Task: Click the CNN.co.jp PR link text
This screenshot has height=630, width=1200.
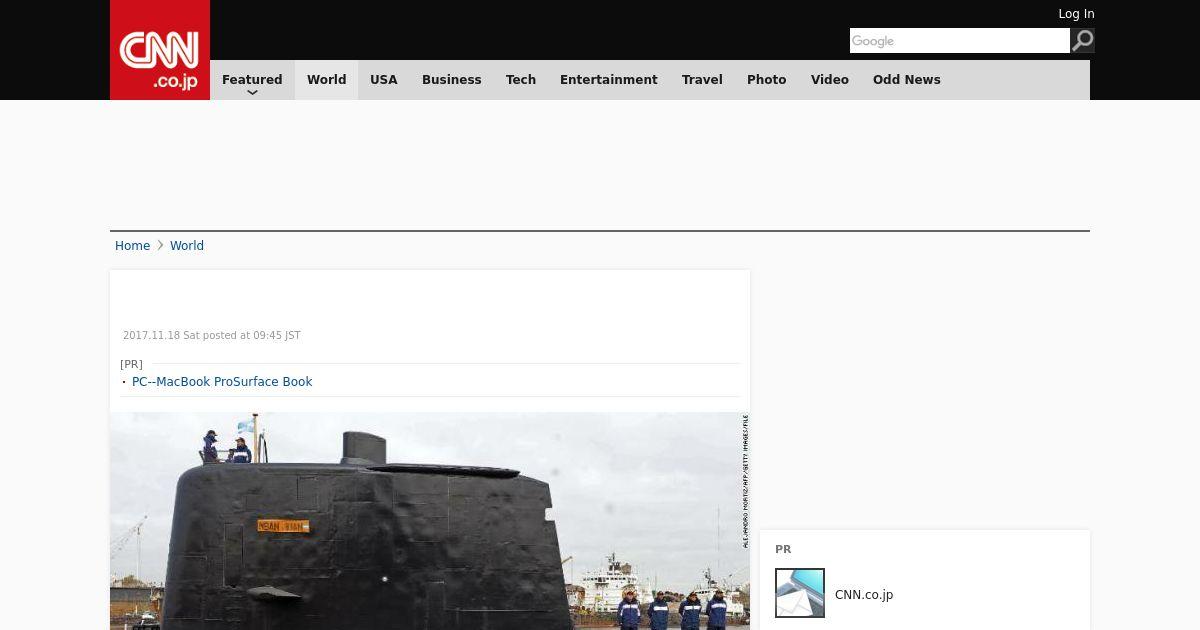Action: tap(864, 595)
